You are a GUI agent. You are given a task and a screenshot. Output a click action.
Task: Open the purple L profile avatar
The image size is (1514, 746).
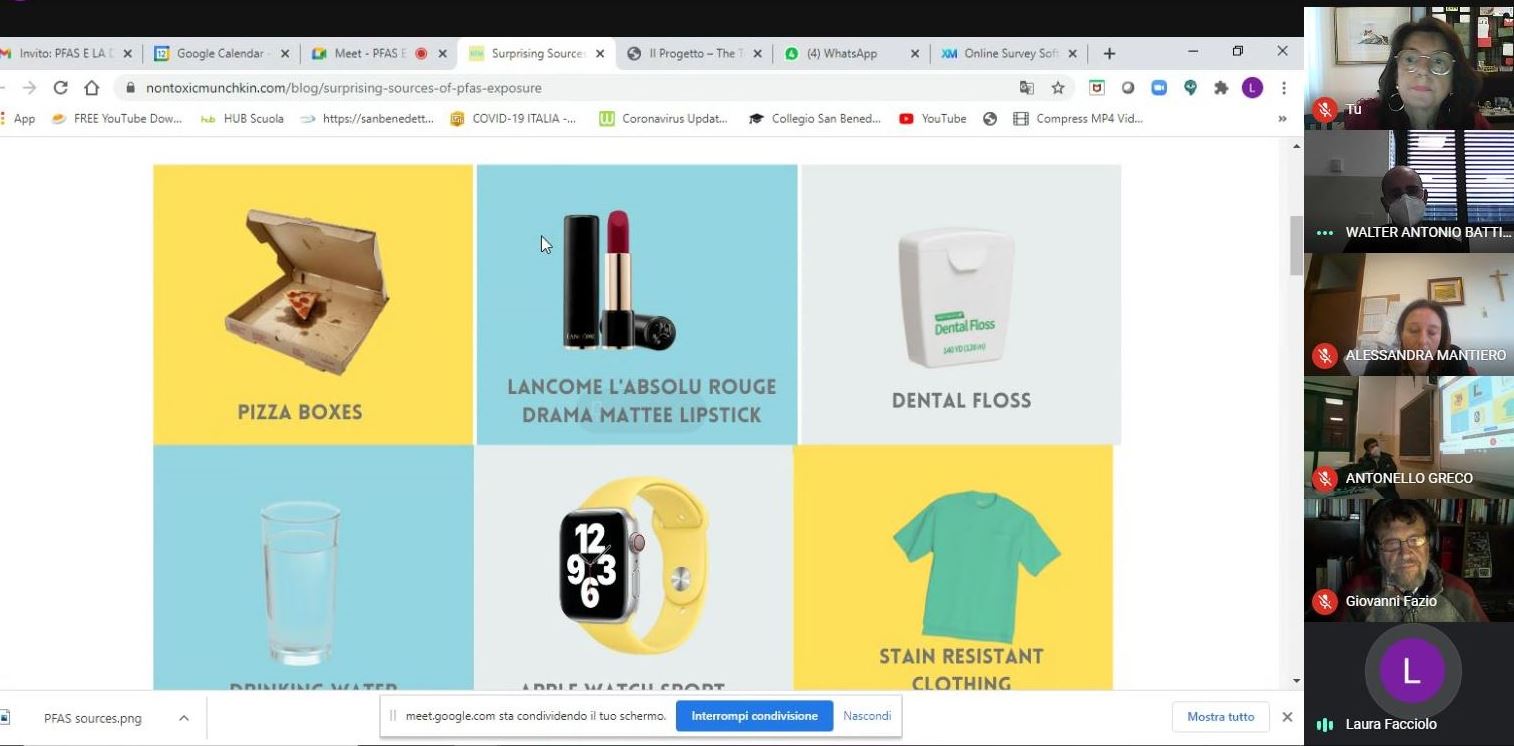click(1252, 88)
